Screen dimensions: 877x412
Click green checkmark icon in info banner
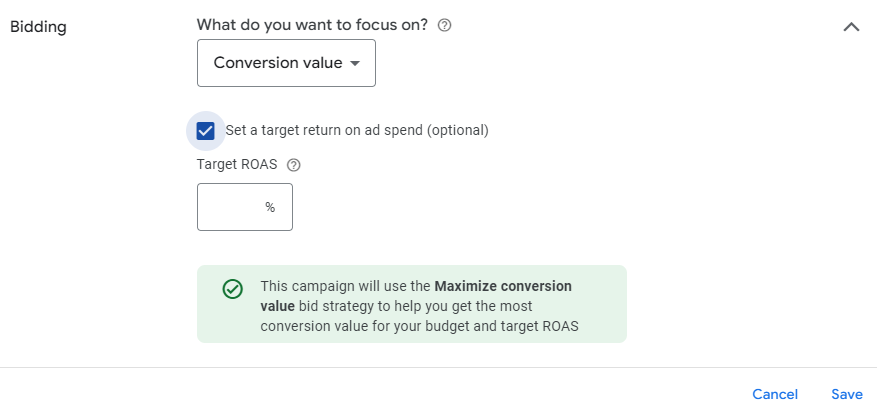click(233, 289)
